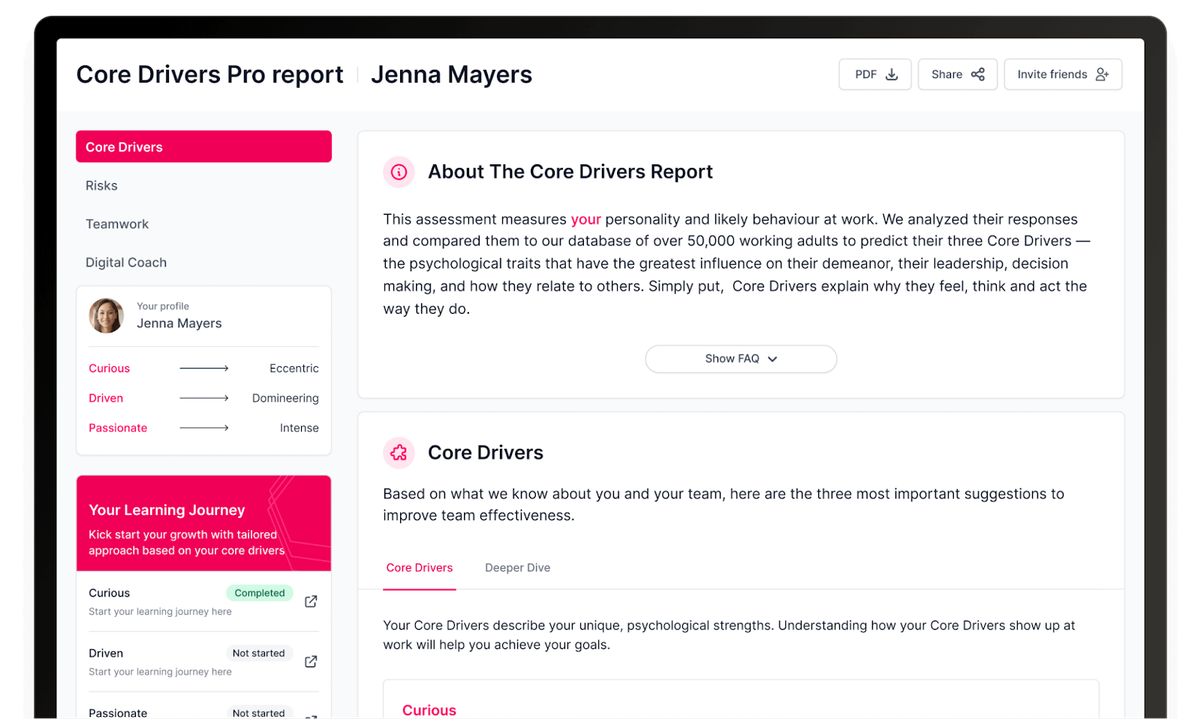Viewport: 1200px width, 719px height.
Task: Open Driven learning journey external link icon
Action: [311, 661]
